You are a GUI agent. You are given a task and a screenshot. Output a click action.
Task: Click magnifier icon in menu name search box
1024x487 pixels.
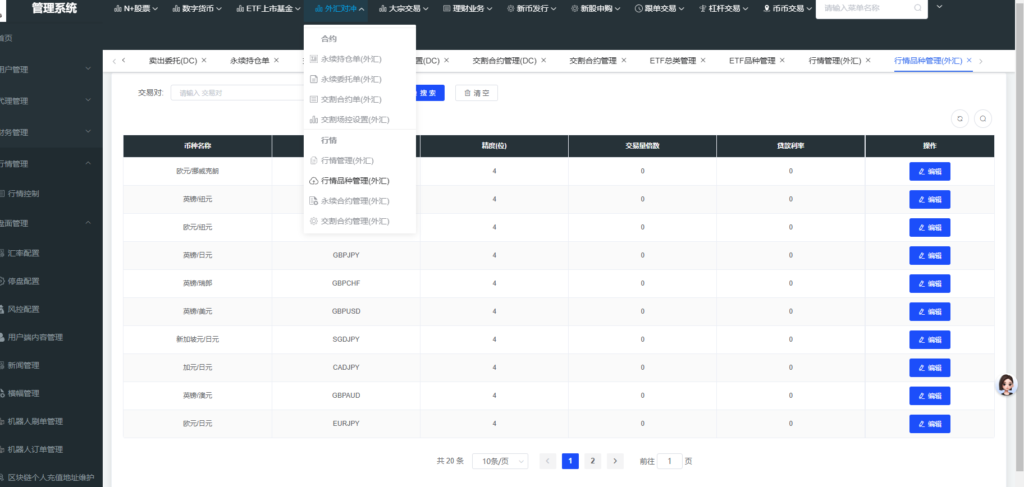point(917,8)
